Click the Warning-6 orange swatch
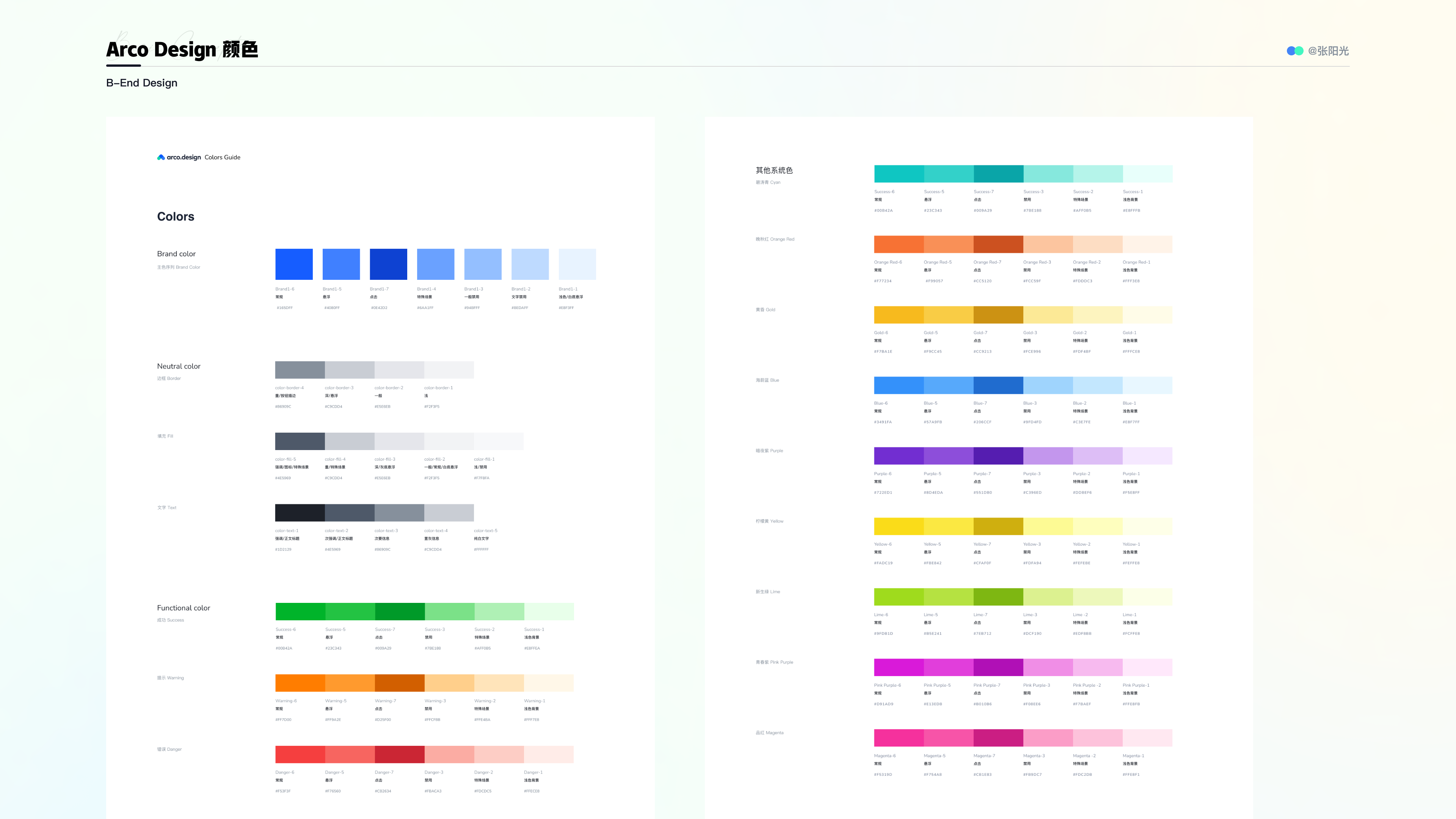Screen dimensions: 1456x819 point(300,683)
